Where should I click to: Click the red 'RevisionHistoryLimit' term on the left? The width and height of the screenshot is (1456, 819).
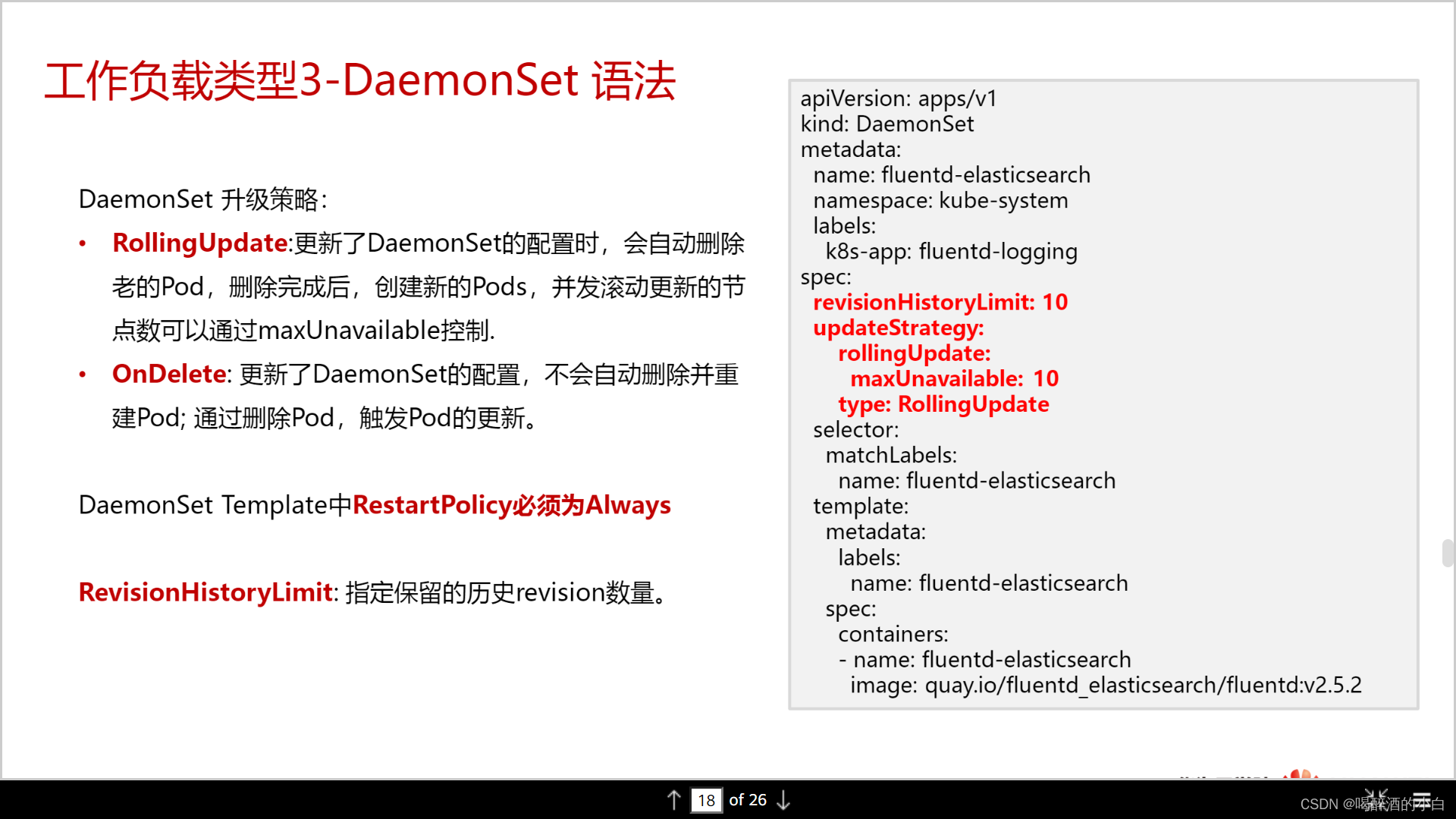[206, 592]
